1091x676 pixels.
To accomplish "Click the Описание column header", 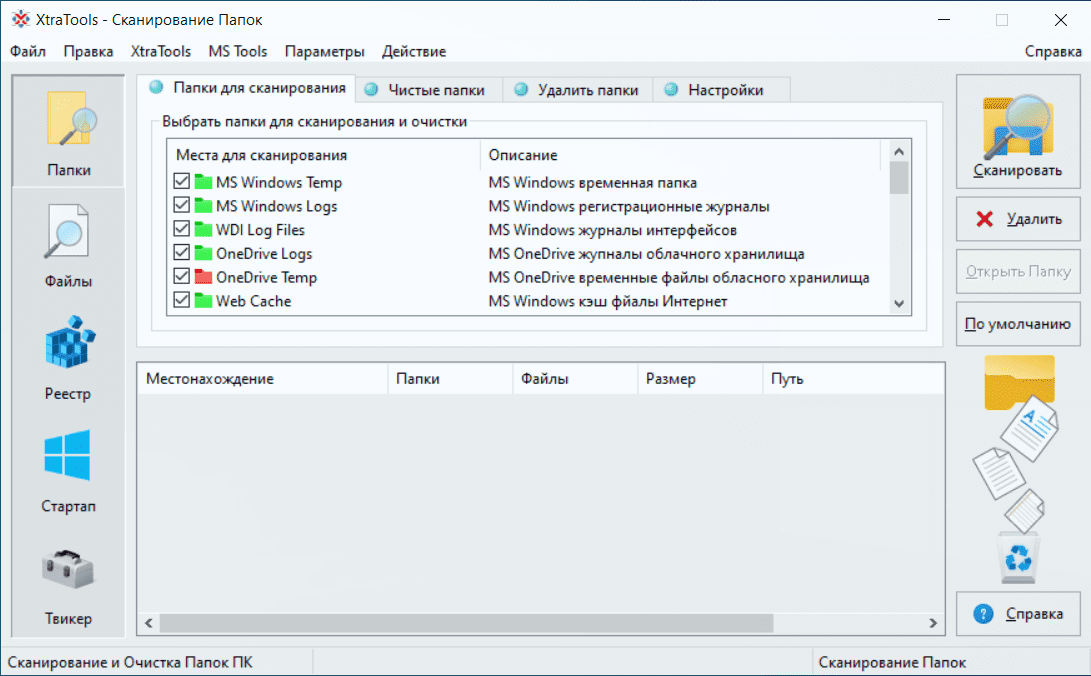I will click(680, 155).
